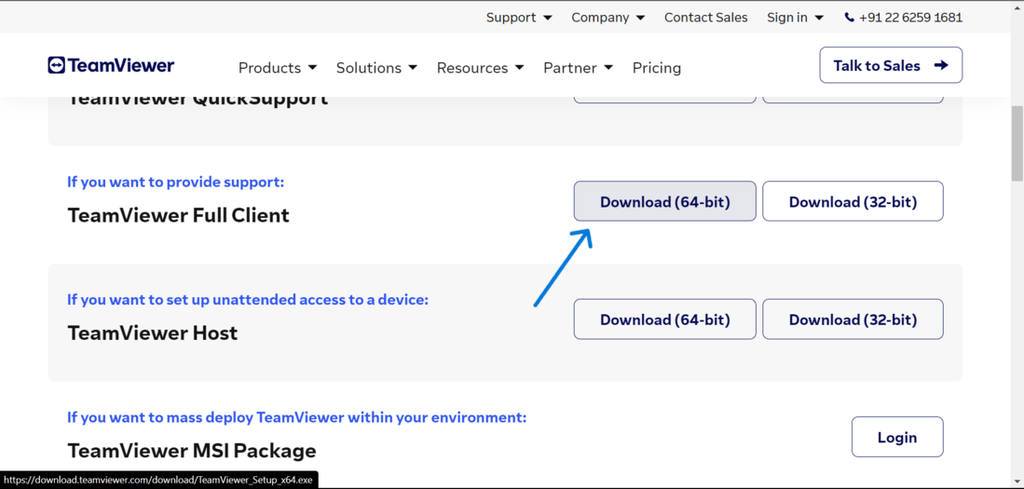This screenshot has height=489, width=1024.
Task: Expand the Sign in dropdown
Action: pyautogui.click(x=795, y=17)
